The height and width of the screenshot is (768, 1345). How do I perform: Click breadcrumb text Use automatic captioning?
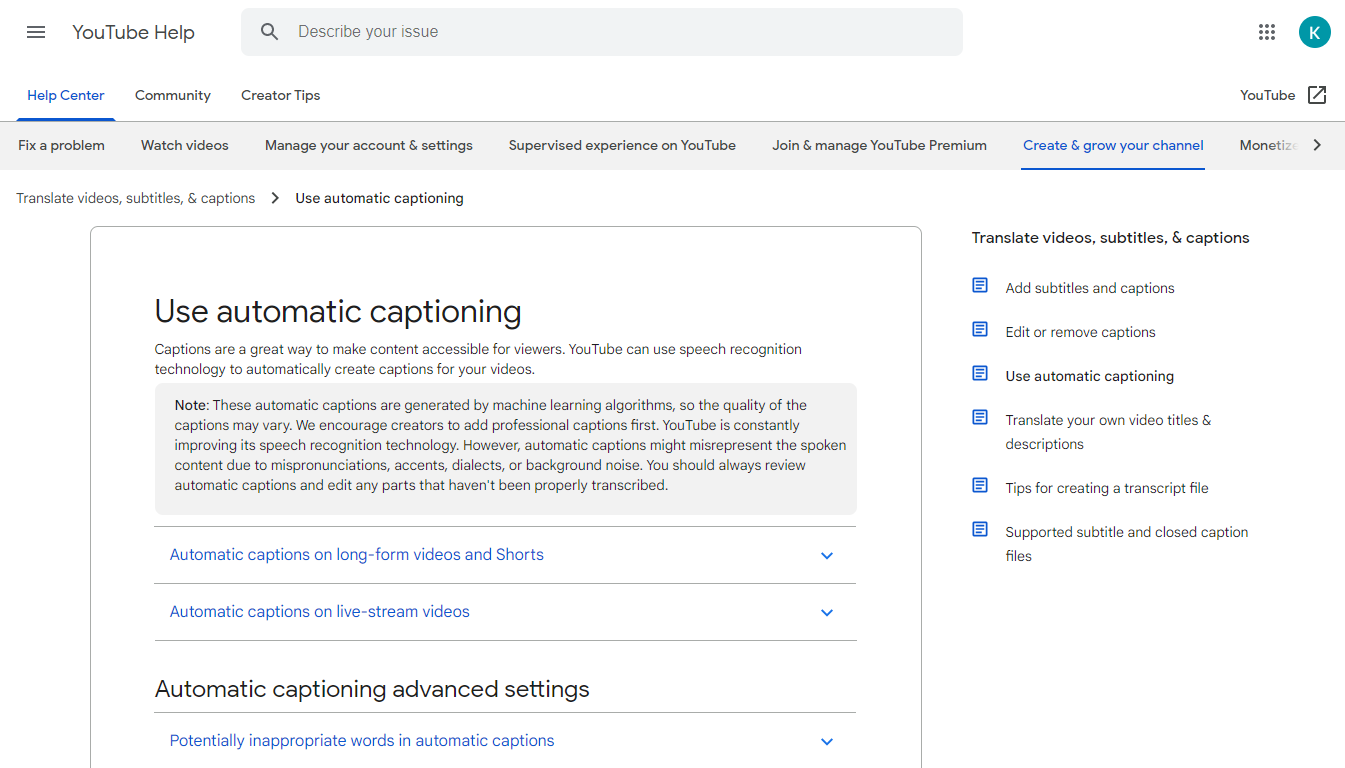pyautogui.click(x=379, y=199)
